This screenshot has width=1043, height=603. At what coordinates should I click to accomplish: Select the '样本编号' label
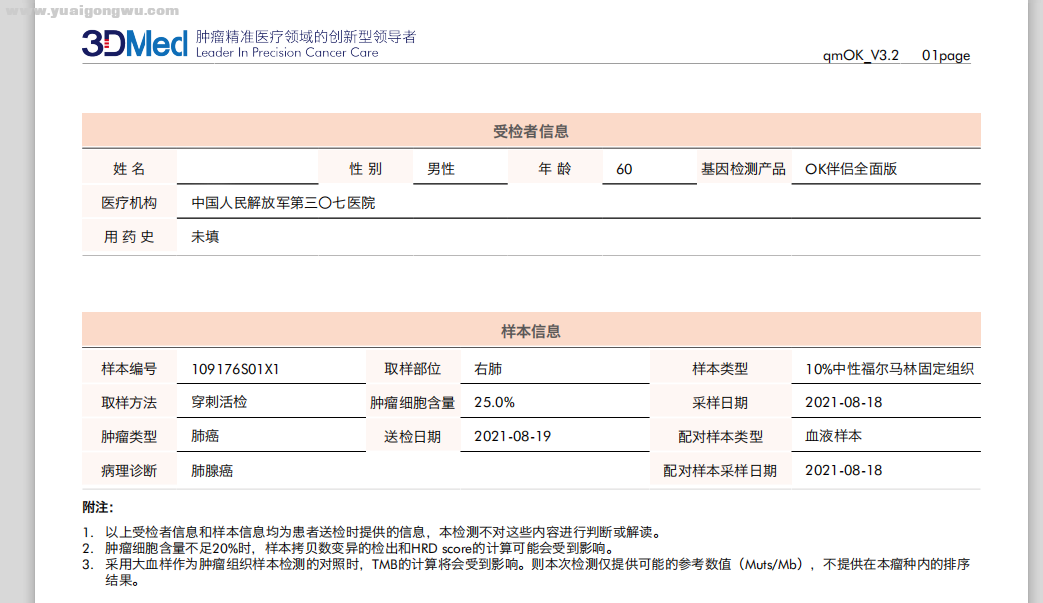pyautogui.click(x=129, y=369)
